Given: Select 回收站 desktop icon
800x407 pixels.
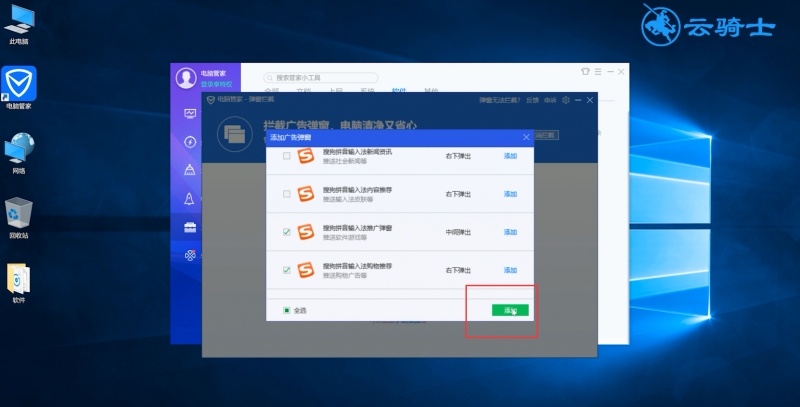Looking at the screenshot, I should tap(19, 218).
